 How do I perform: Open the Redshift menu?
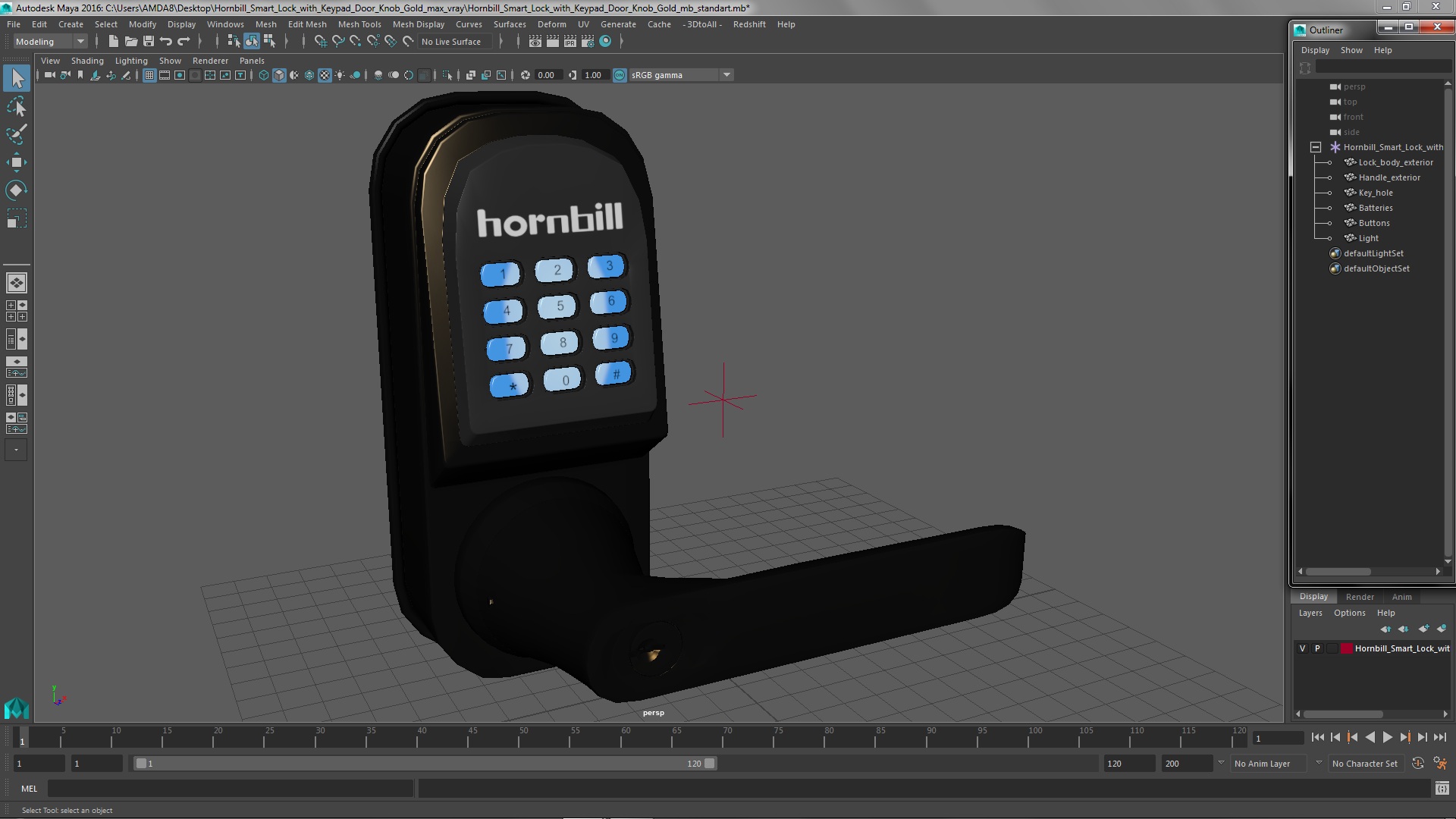[749, 24]
